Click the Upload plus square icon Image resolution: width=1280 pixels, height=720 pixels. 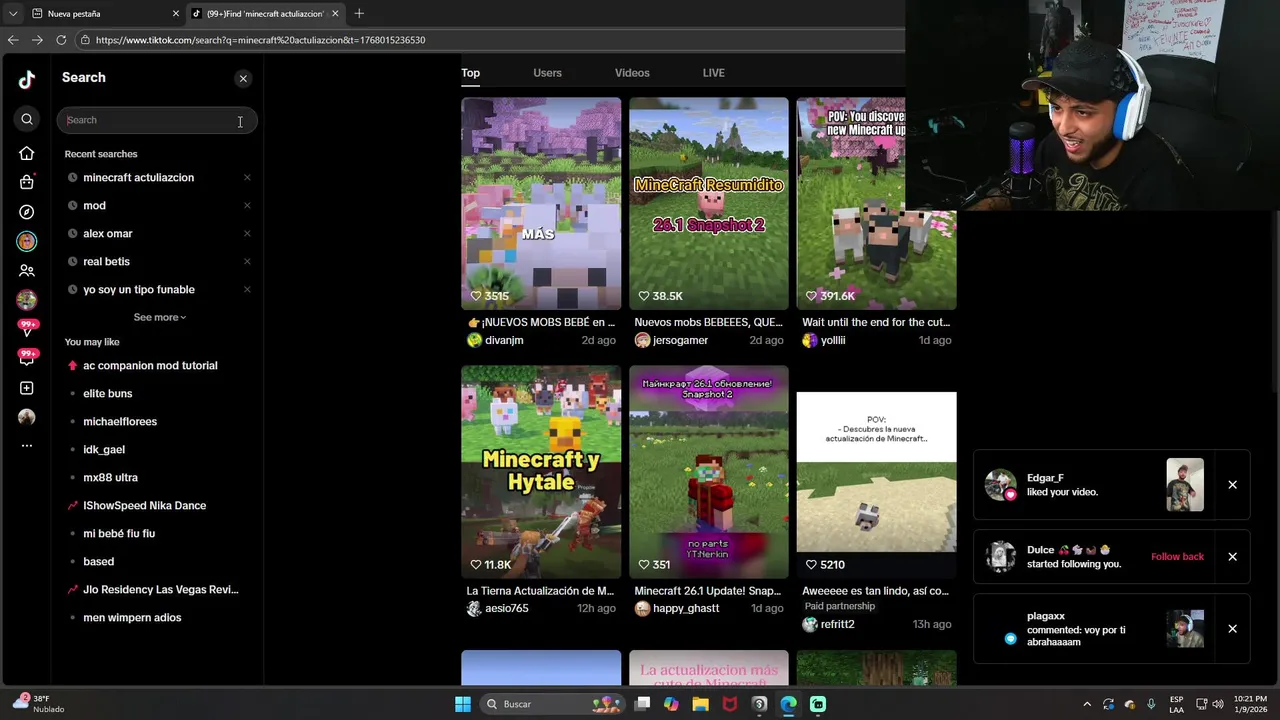tap(27, 388)
